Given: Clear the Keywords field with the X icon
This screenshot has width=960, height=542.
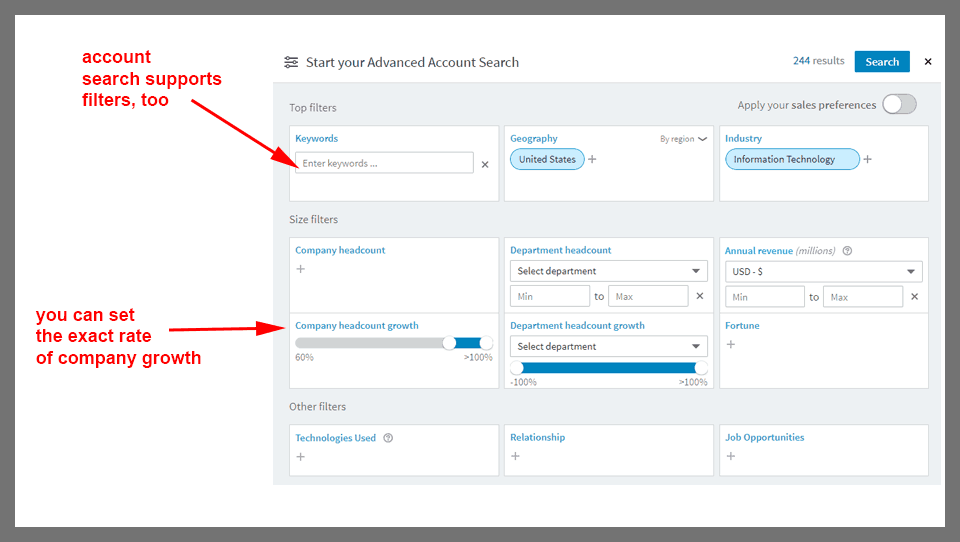Looking at the screenshot, I should (485, 164).
